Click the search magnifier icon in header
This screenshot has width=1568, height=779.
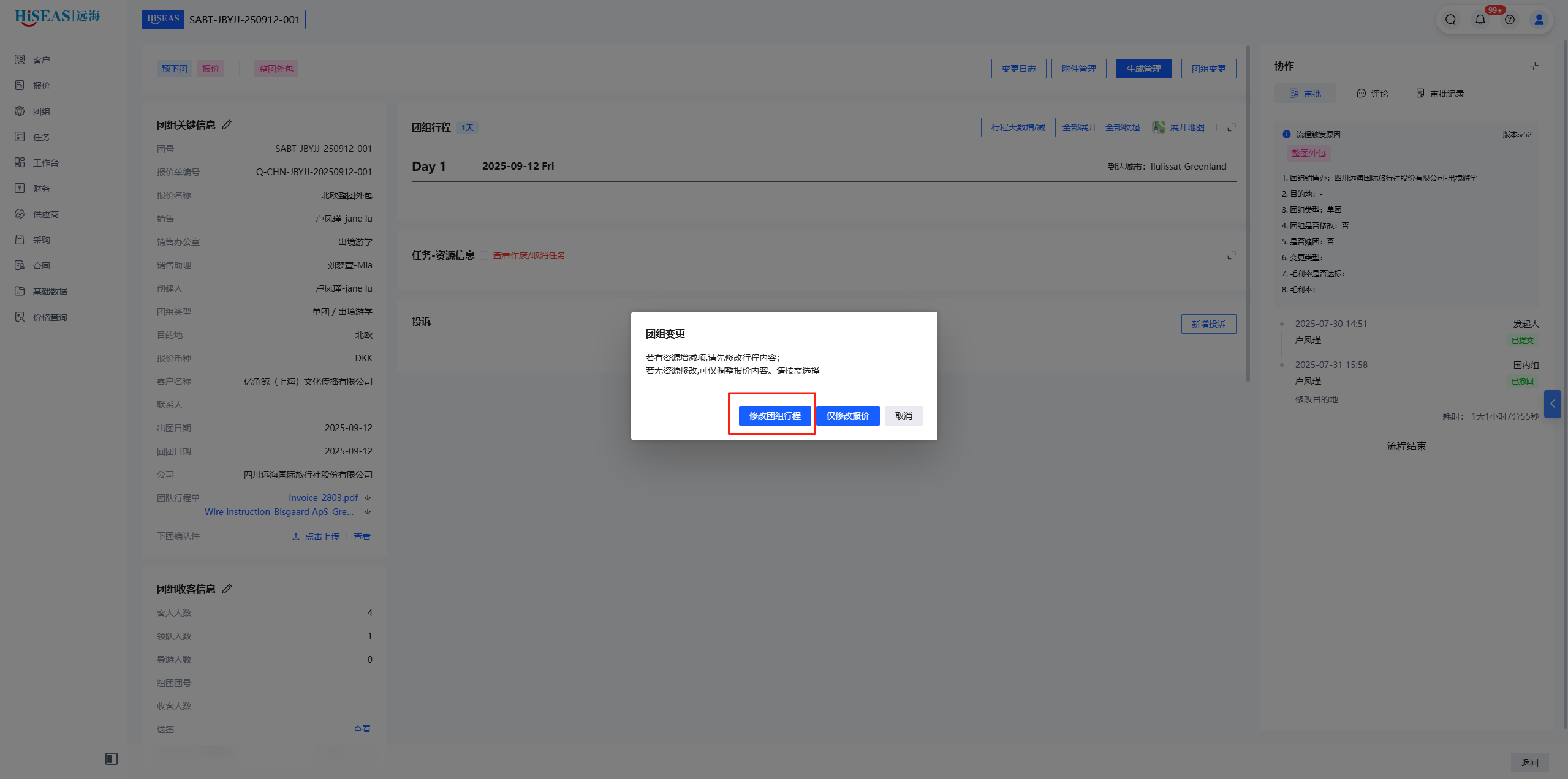(x=1450, y=20)
